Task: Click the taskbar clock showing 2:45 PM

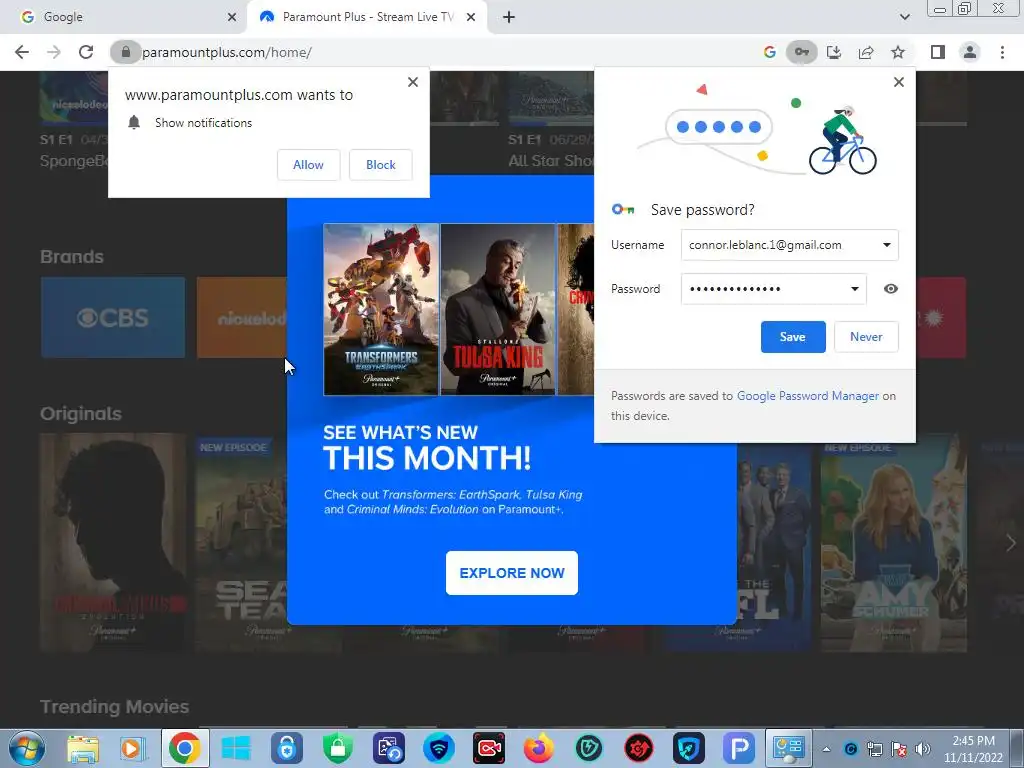Action: point(973,749)
